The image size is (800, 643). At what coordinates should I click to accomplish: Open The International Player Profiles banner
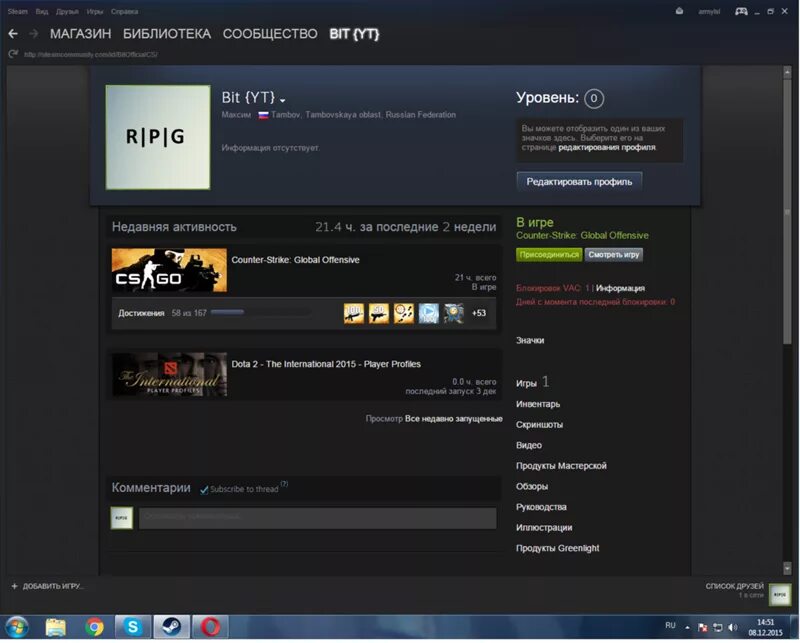point(169,375)
